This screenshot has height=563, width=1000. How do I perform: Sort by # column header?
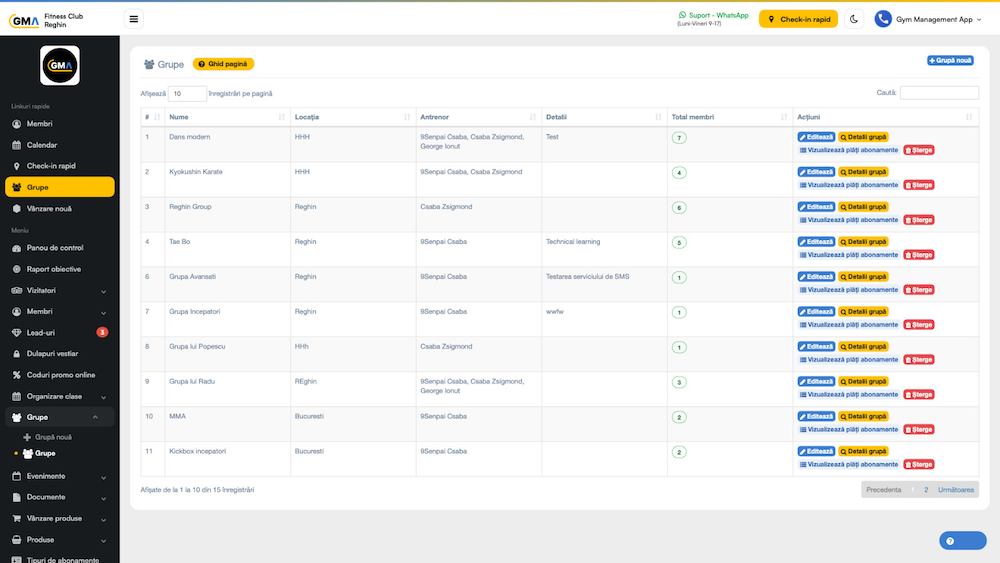pyautogui.click(x=152, y=117)
